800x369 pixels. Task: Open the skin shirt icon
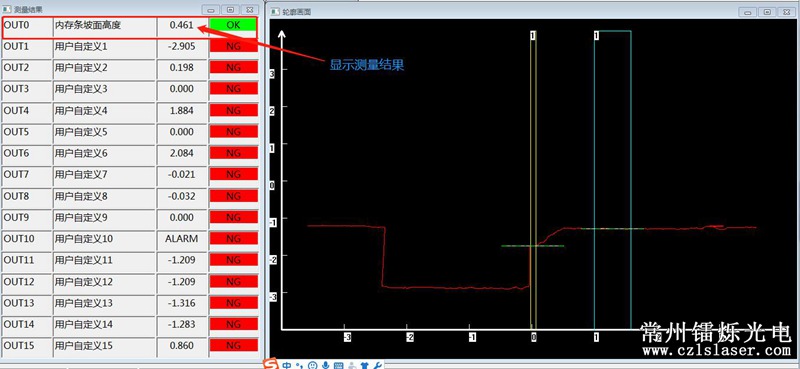365,365
